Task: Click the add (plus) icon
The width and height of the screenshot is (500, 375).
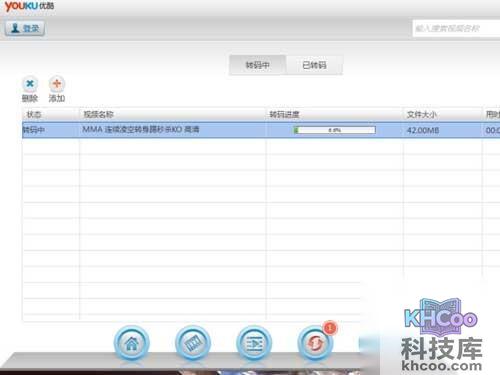Action: point(57,84)
